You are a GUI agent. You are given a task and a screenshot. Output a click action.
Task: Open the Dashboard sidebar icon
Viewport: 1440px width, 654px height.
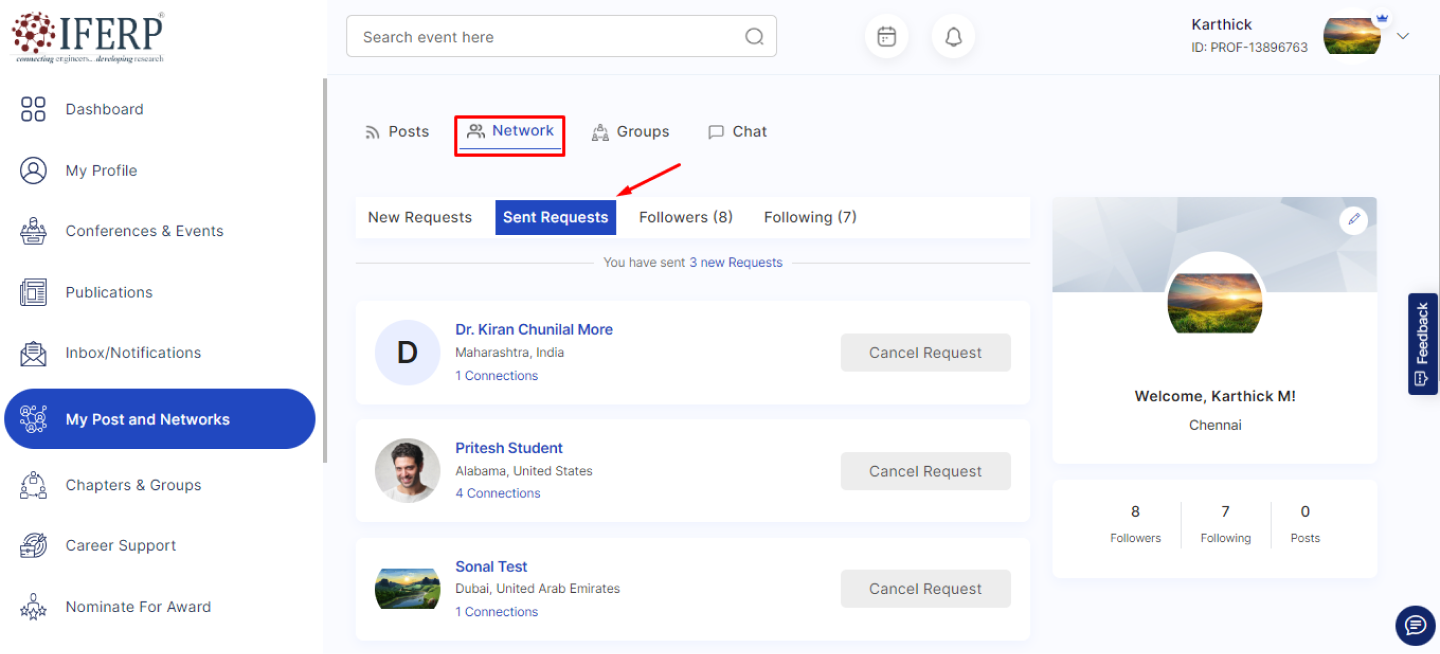pos(34,109)
